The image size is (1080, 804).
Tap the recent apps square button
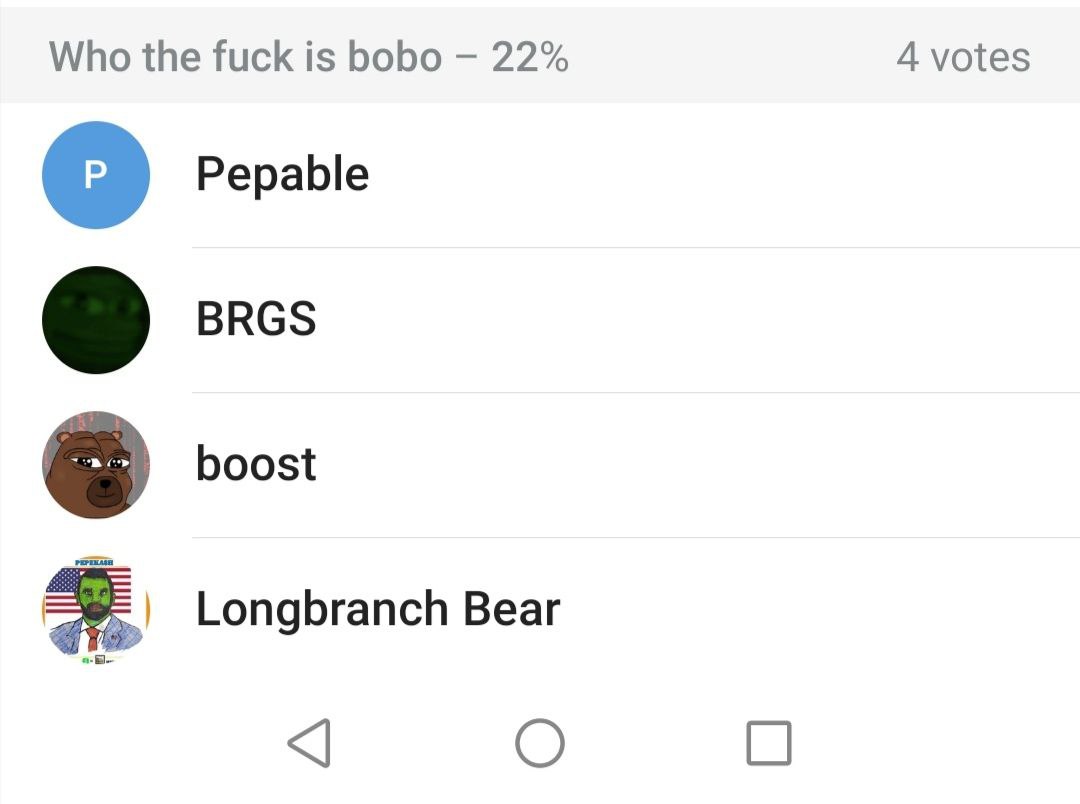tap(769, 743)
